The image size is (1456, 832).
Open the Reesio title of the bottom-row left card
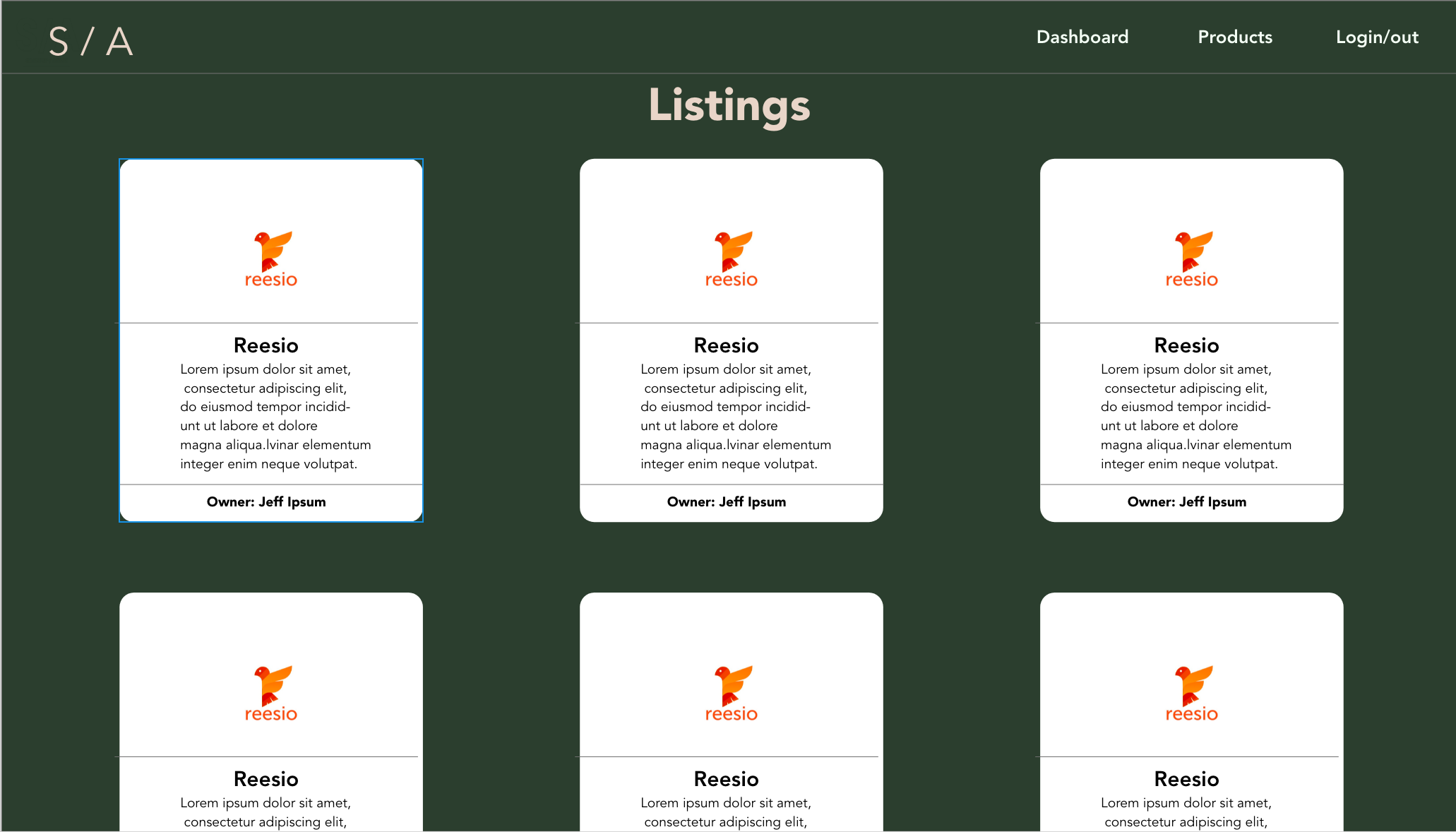click(266, 779)
